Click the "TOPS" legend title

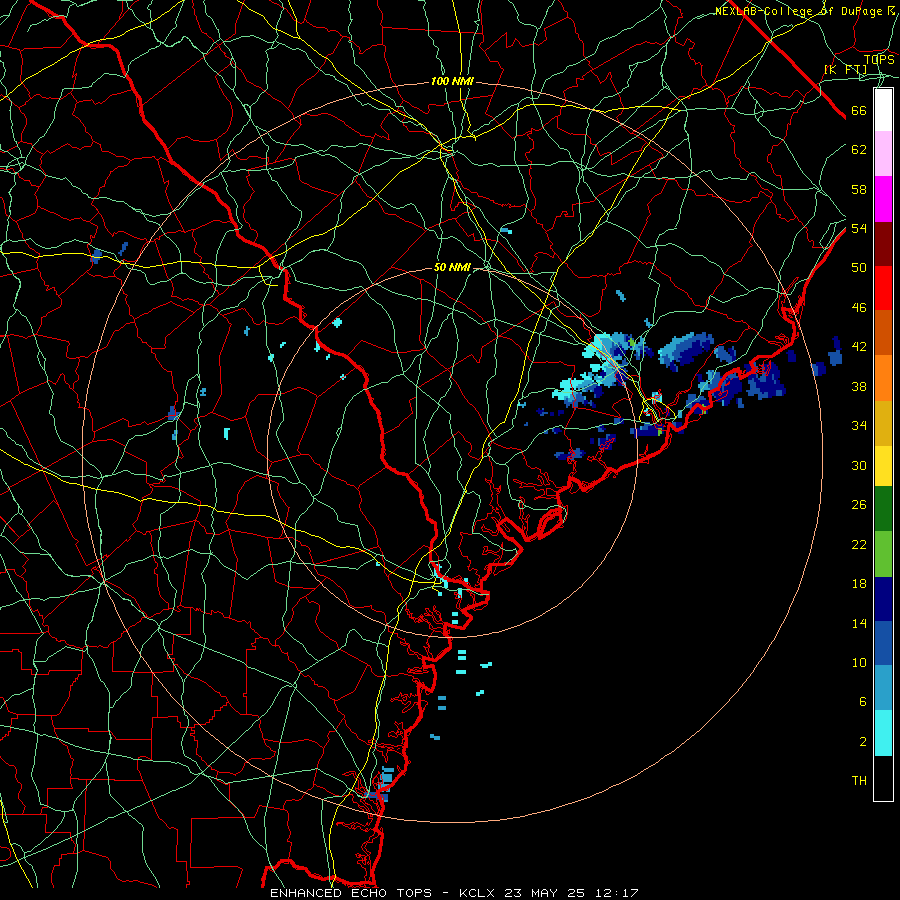pyautogui.click(x=879, y=59)
